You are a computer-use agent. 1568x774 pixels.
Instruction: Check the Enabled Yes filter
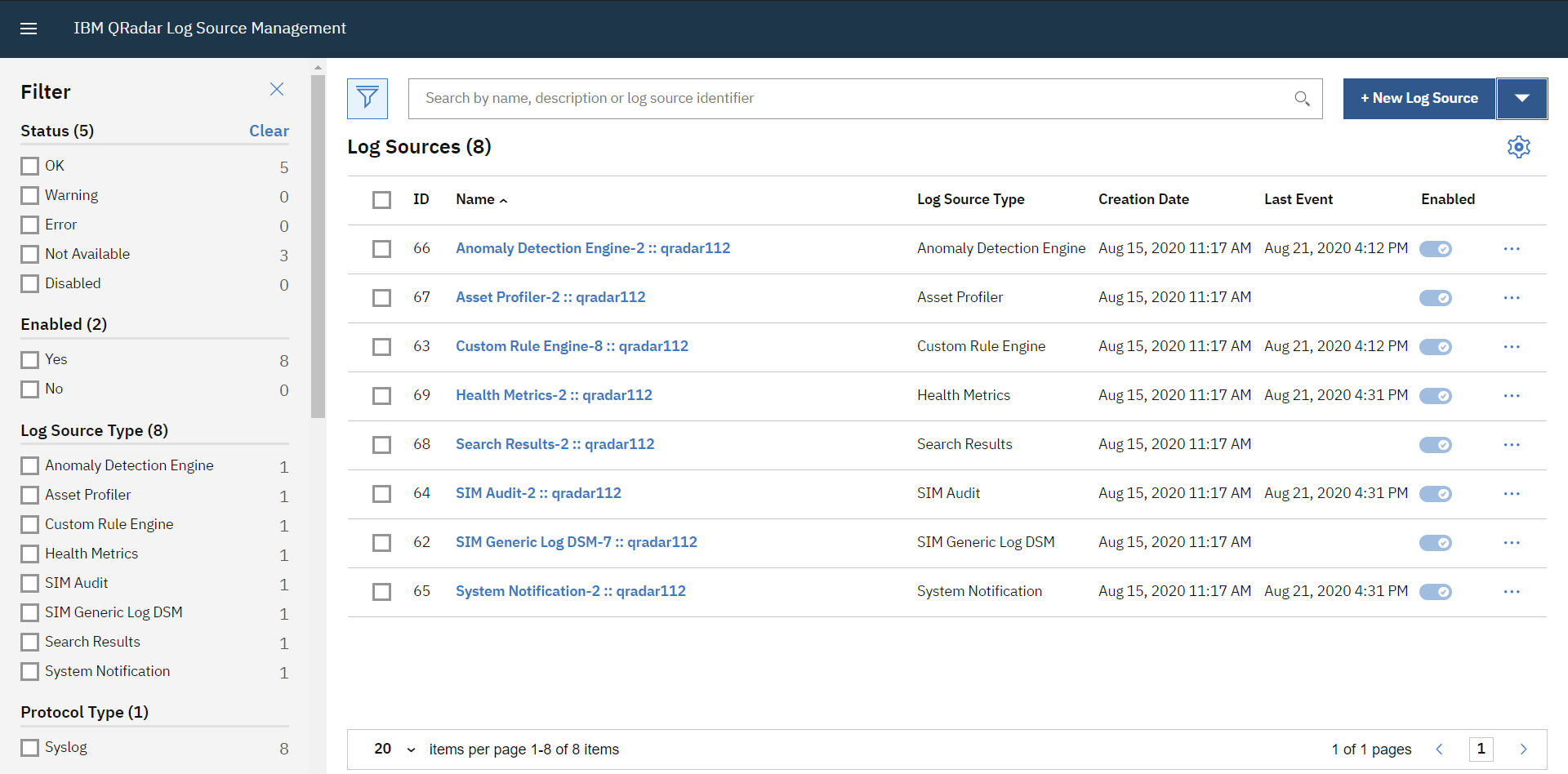(30, 359)
